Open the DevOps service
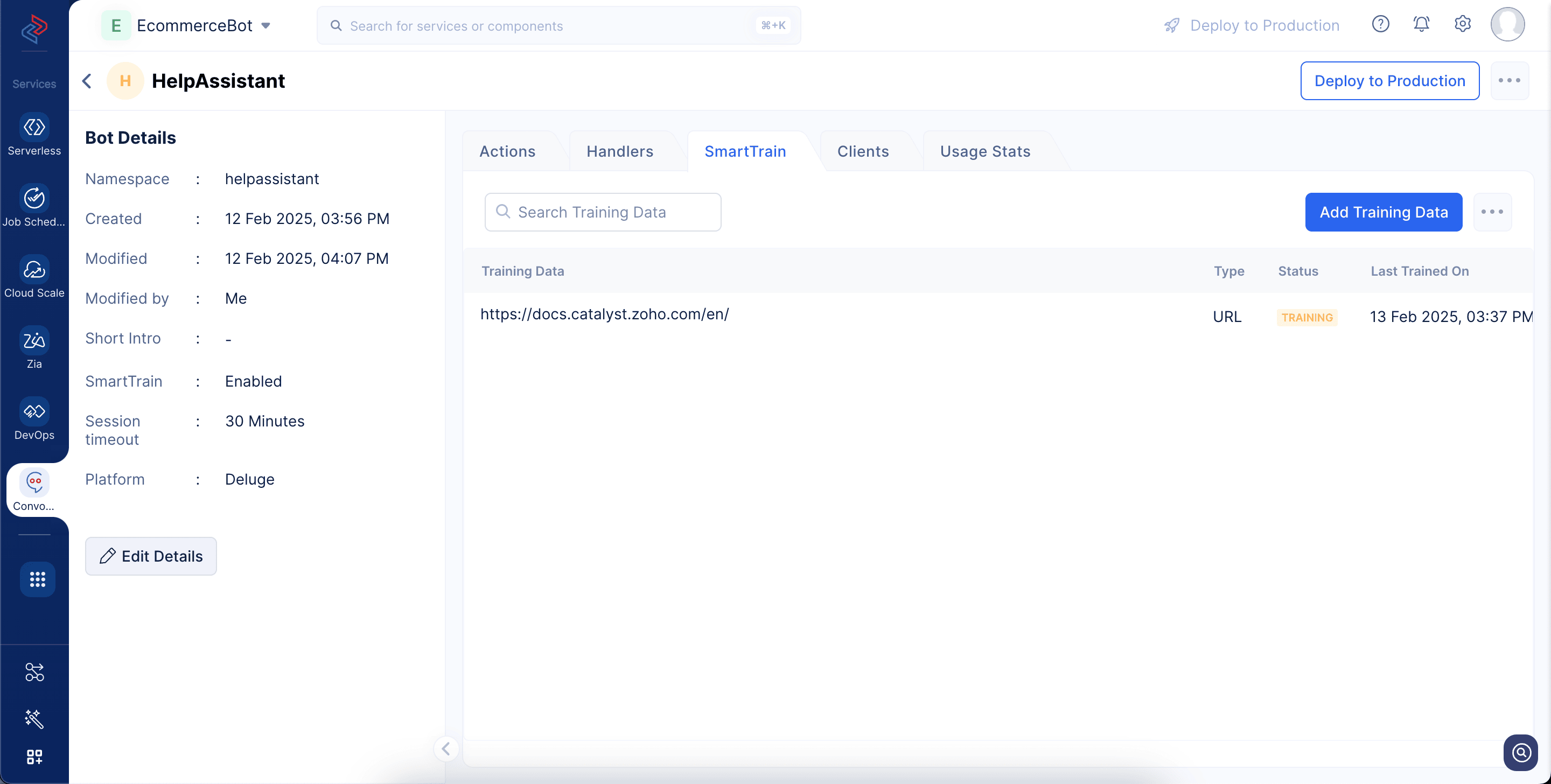Viewport: 1551px width, 784px height. coord(34,418)
